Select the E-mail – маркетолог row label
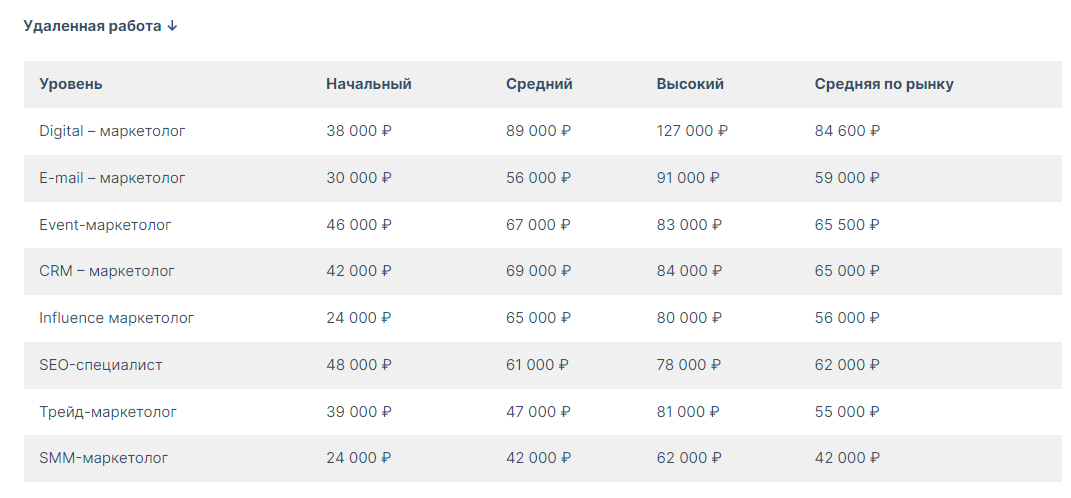The height and width of the screenshot is (498, 1071). [x=112, y=178]
